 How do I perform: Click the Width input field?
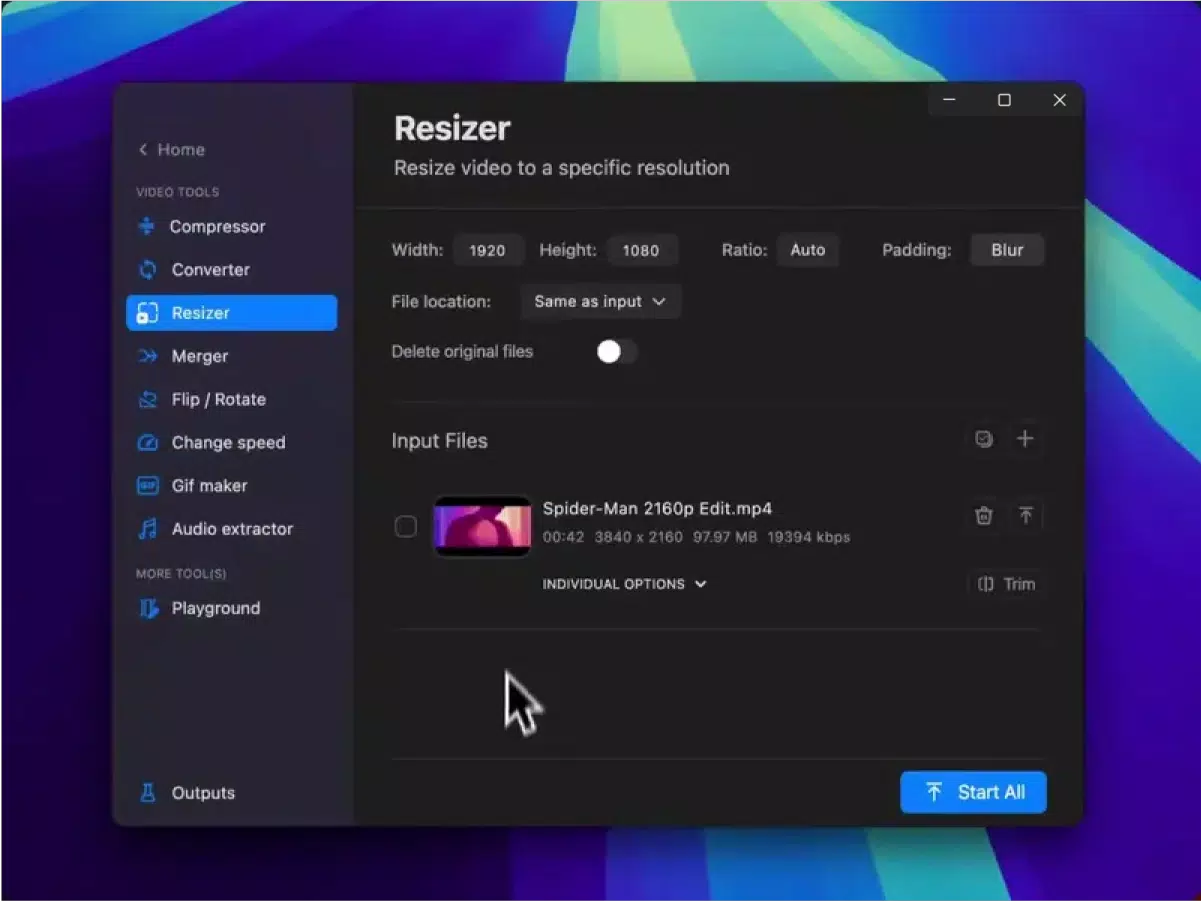tap(488, 250)
